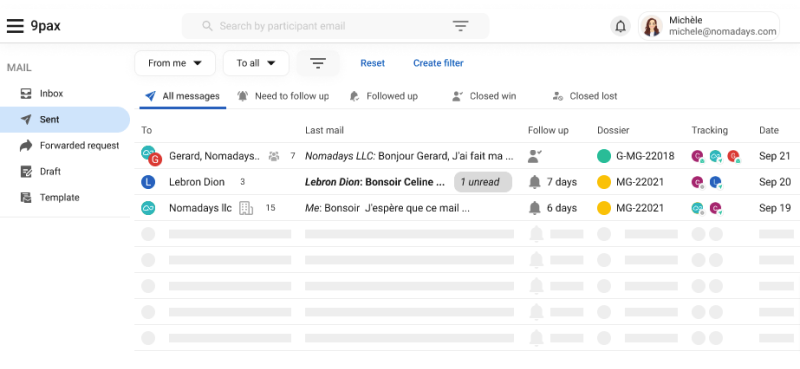This screenshot has height=369, width=800.
Task: Click the yellow dossier dot in the Sep 19 row
Action: coord(604,208)
